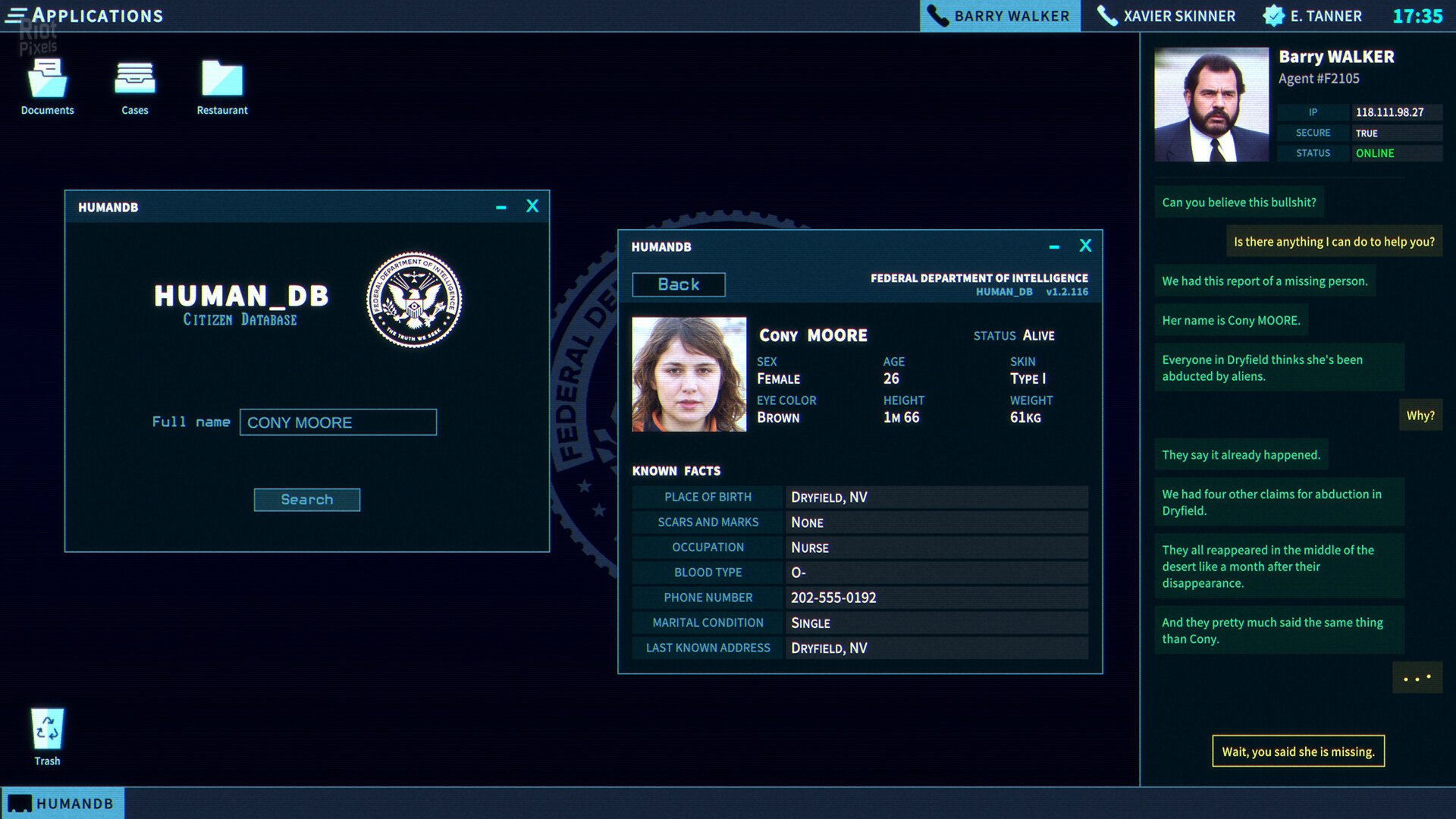Image resolution: width=1456 pixels, height=819 pixels.
Task: Open the Restaurant folder
Action: tap(221, 80)
